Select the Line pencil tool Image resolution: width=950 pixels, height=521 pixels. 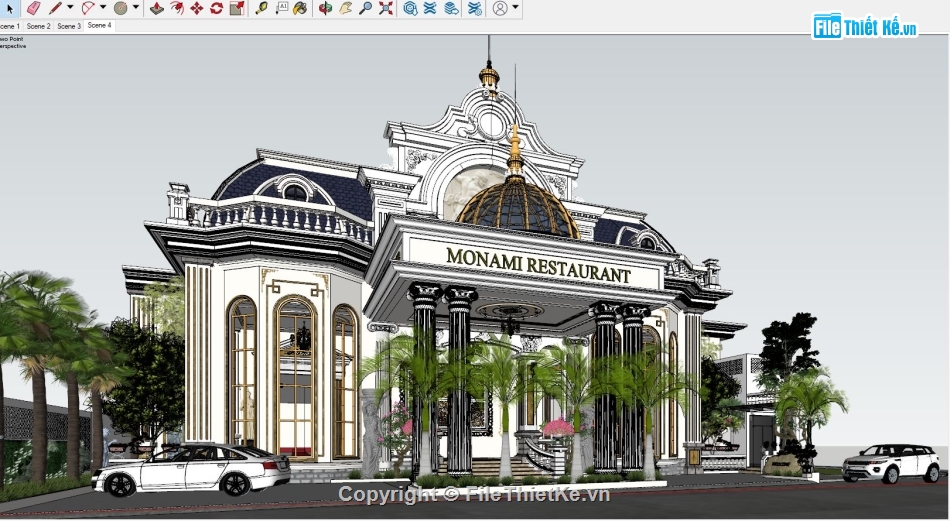coord(56,8)
